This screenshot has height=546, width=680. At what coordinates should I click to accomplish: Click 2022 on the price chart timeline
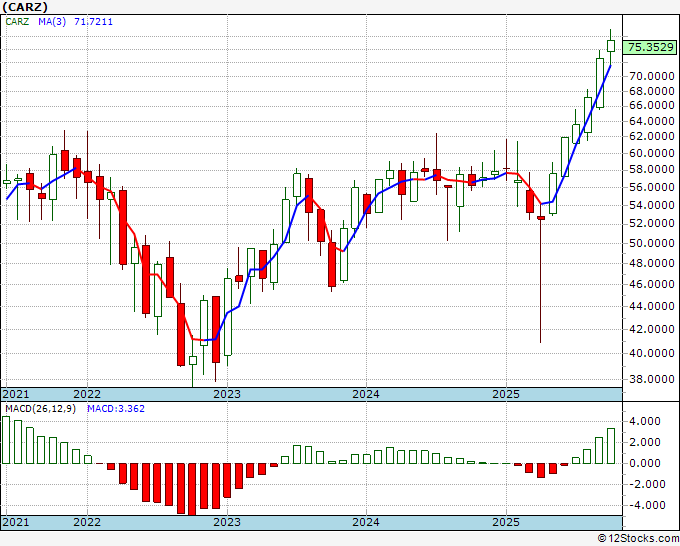87,394
